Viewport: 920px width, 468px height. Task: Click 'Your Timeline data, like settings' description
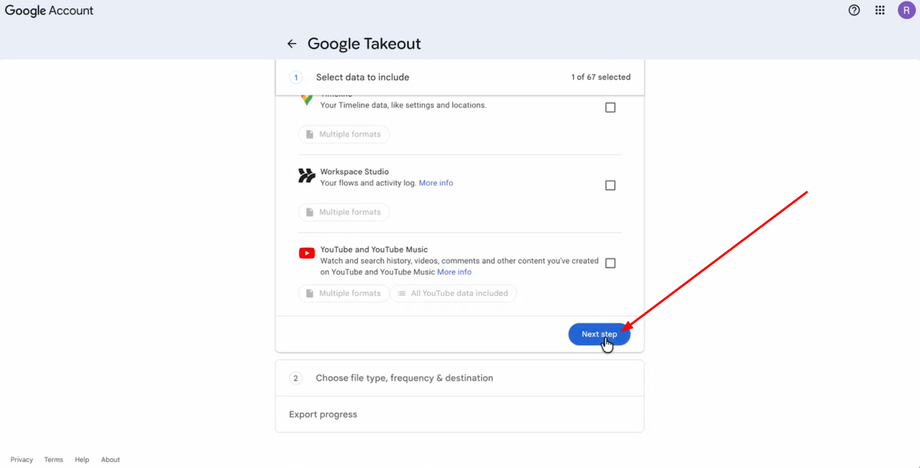[403, 106]
